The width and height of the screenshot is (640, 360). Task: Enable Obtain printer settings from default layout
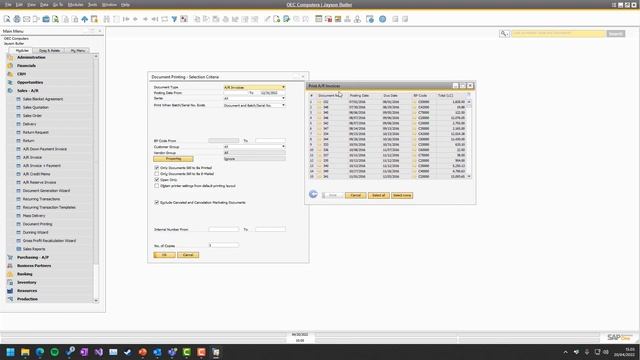pos(156,186)
